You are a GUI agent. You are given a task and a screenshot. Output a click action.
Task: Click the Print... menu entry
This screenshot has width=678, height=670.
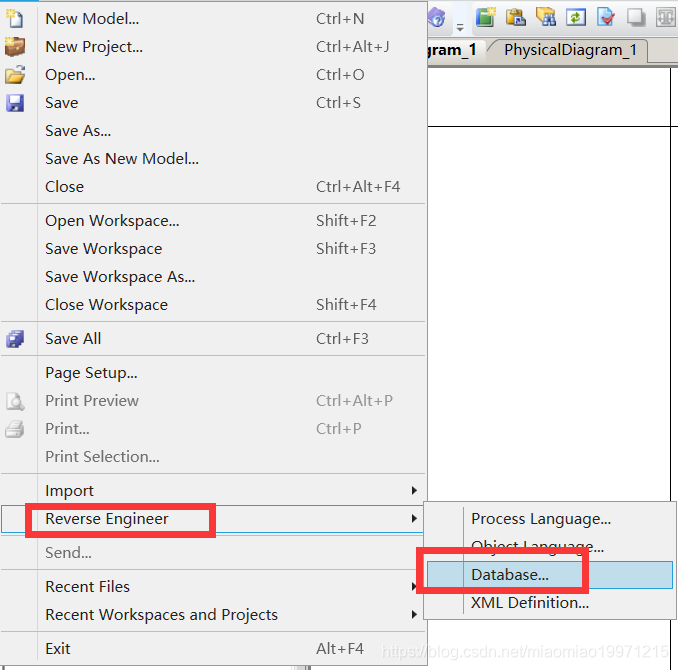click(x=214, y=429)
